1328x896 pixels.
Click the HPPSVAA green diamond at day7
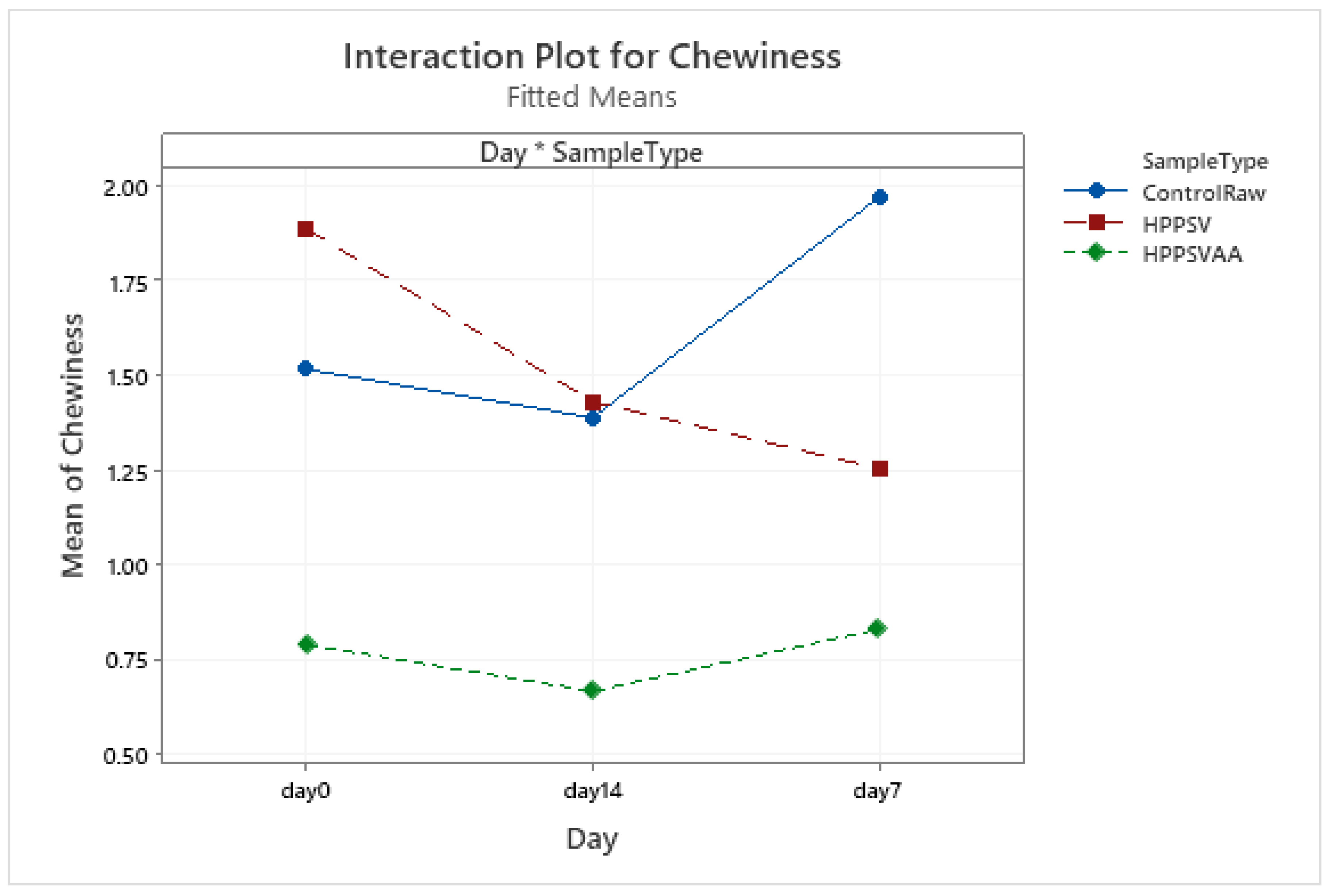pos(877,629)
